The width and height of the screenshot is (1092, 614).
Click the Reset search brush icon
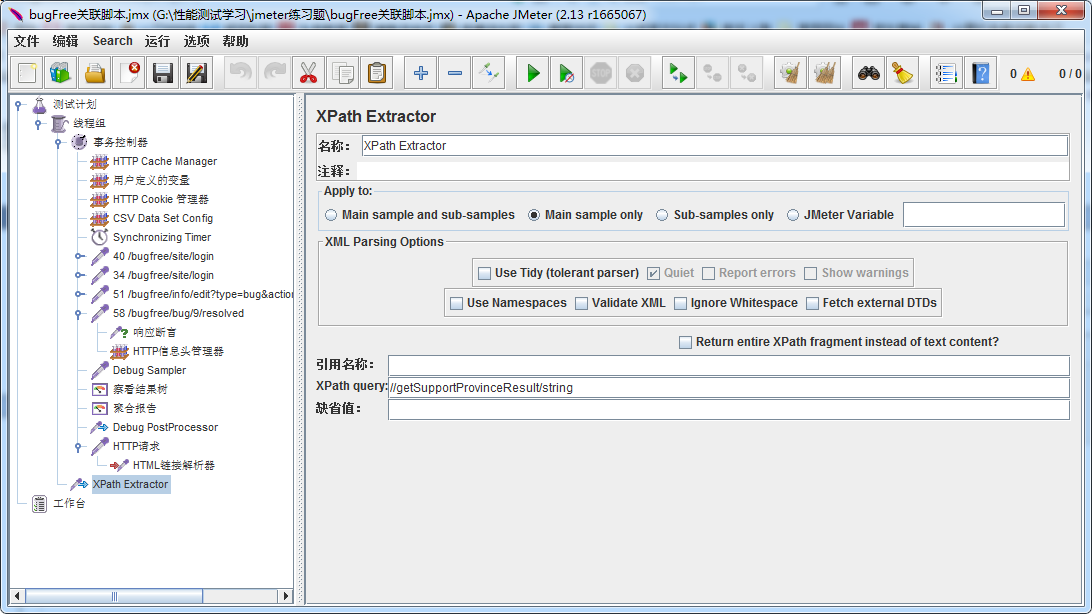pos(903,73)
